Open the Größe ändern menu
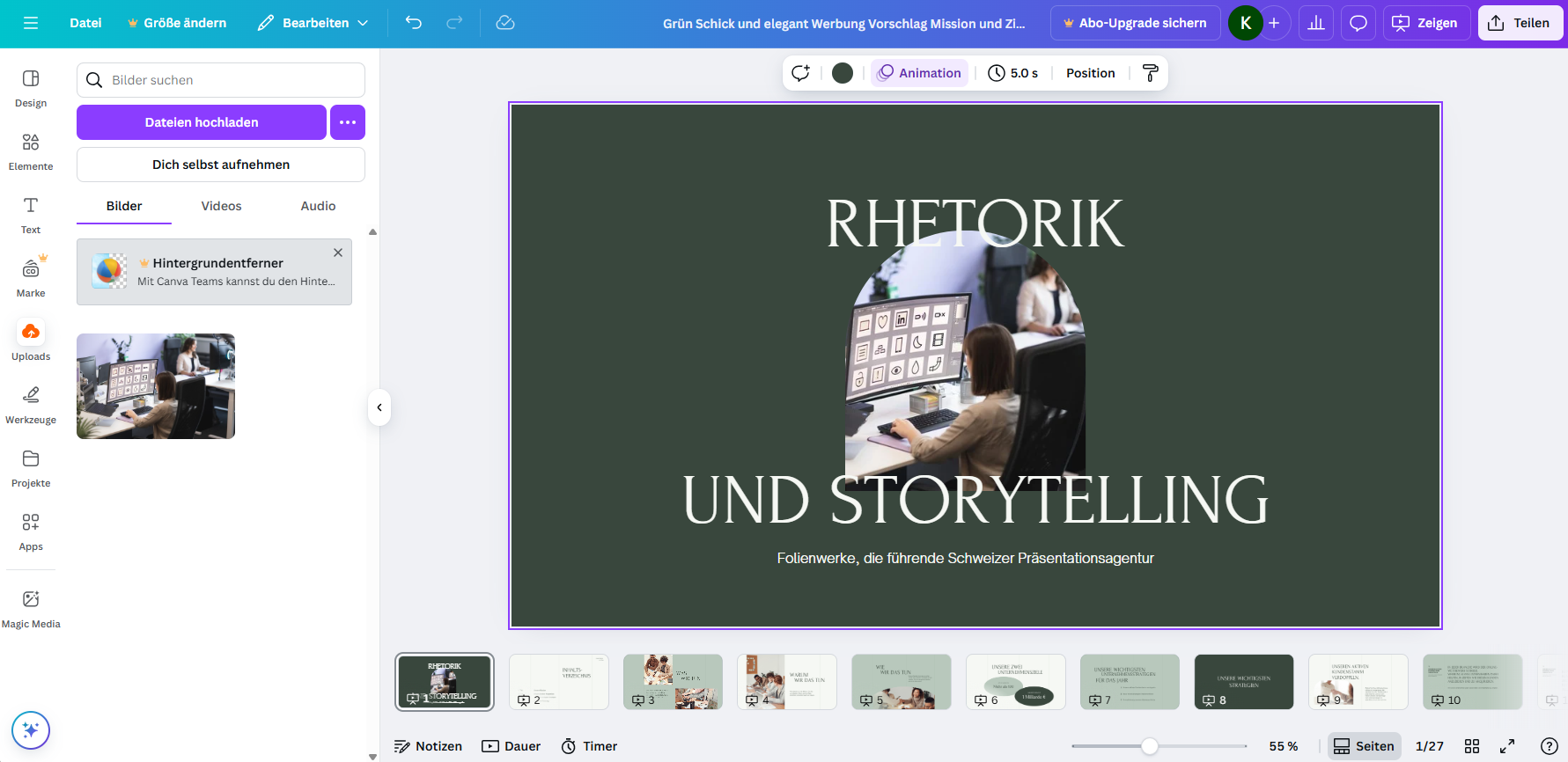The image size is (1568, 762). pos(177,23)
